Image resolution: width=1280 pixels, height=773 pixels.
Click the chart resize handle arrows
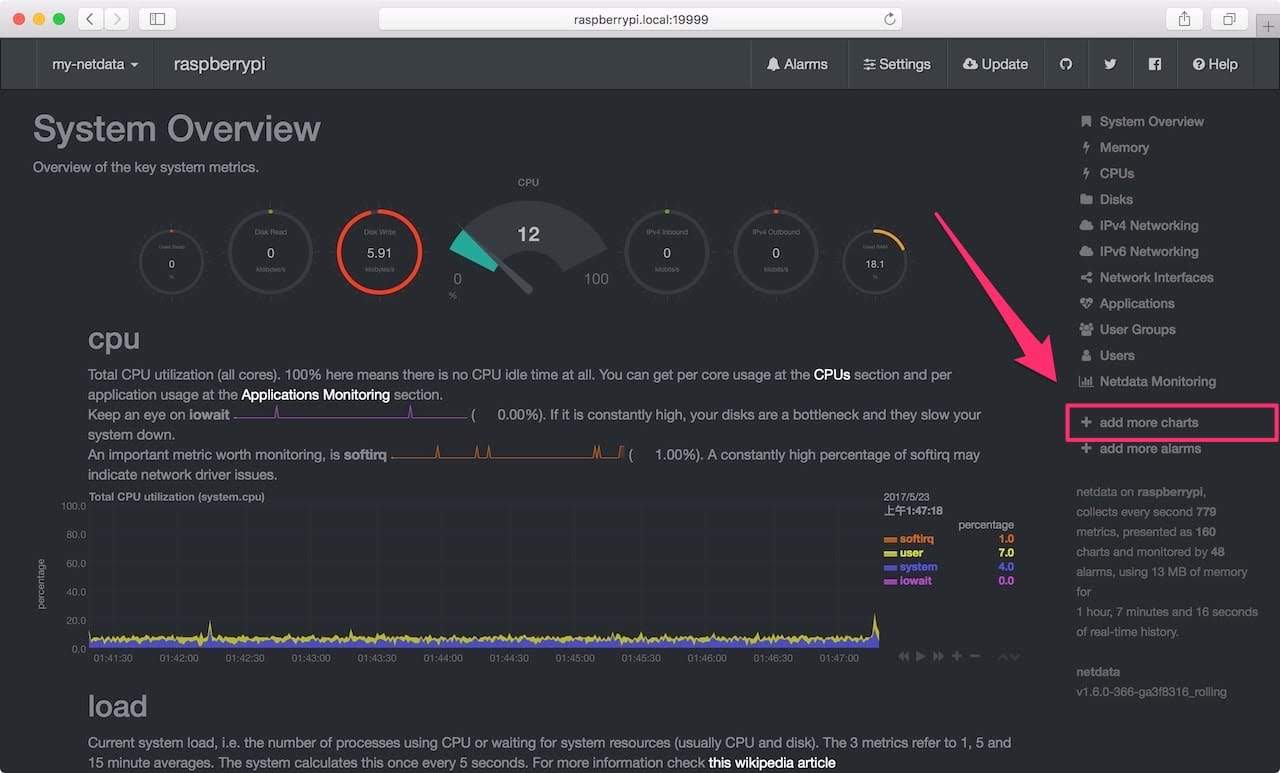click(1009, 657)
